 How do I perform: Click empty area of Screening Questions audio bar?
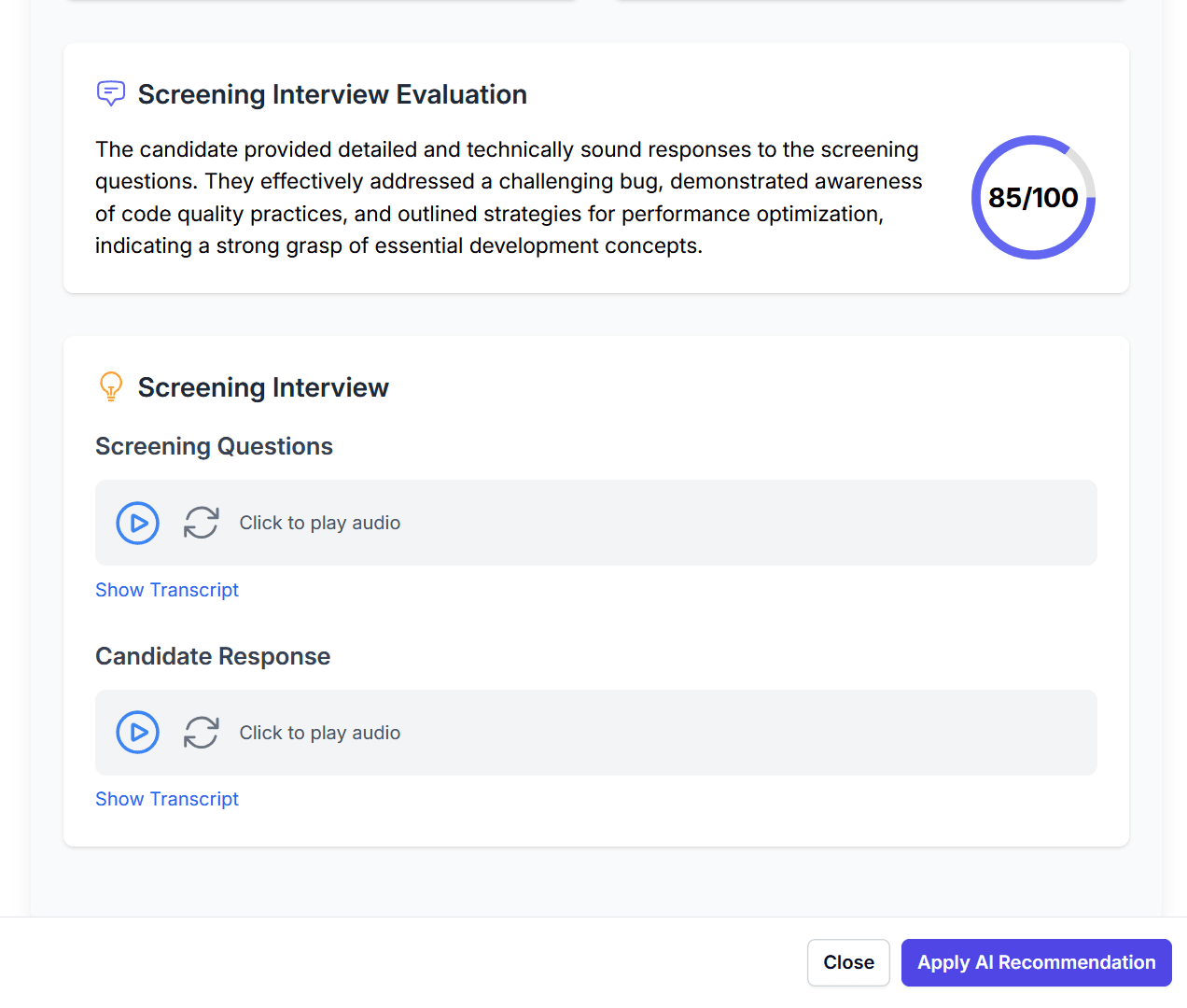[747, 523]
